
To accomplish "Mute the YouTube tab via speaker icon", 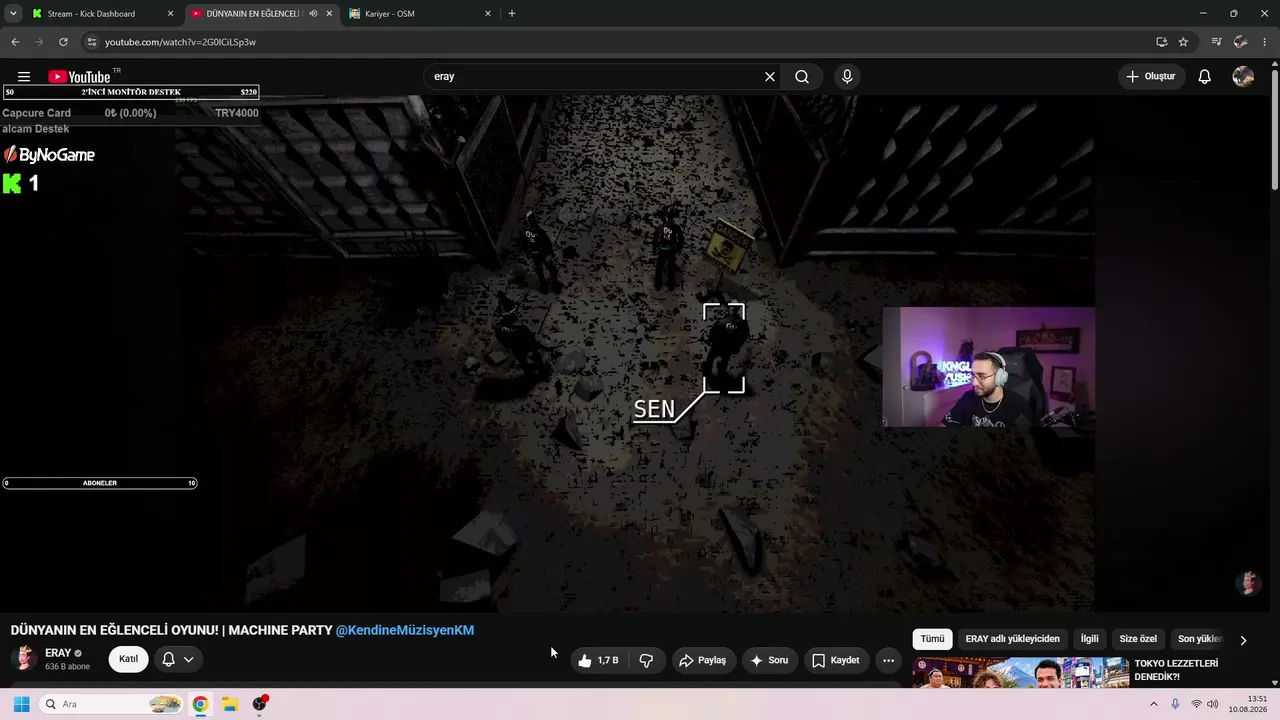I will pyautogui.click(x=313, y=14).
